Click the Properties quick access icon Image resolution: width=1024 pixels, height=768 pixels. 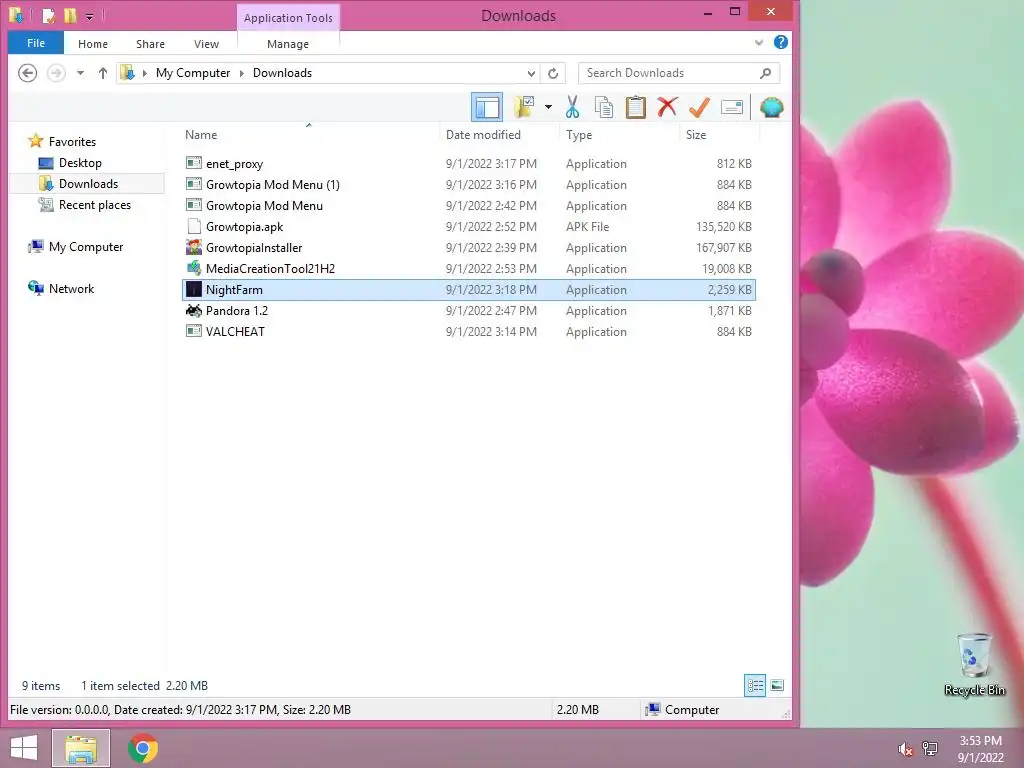click(x=48, y=15)
